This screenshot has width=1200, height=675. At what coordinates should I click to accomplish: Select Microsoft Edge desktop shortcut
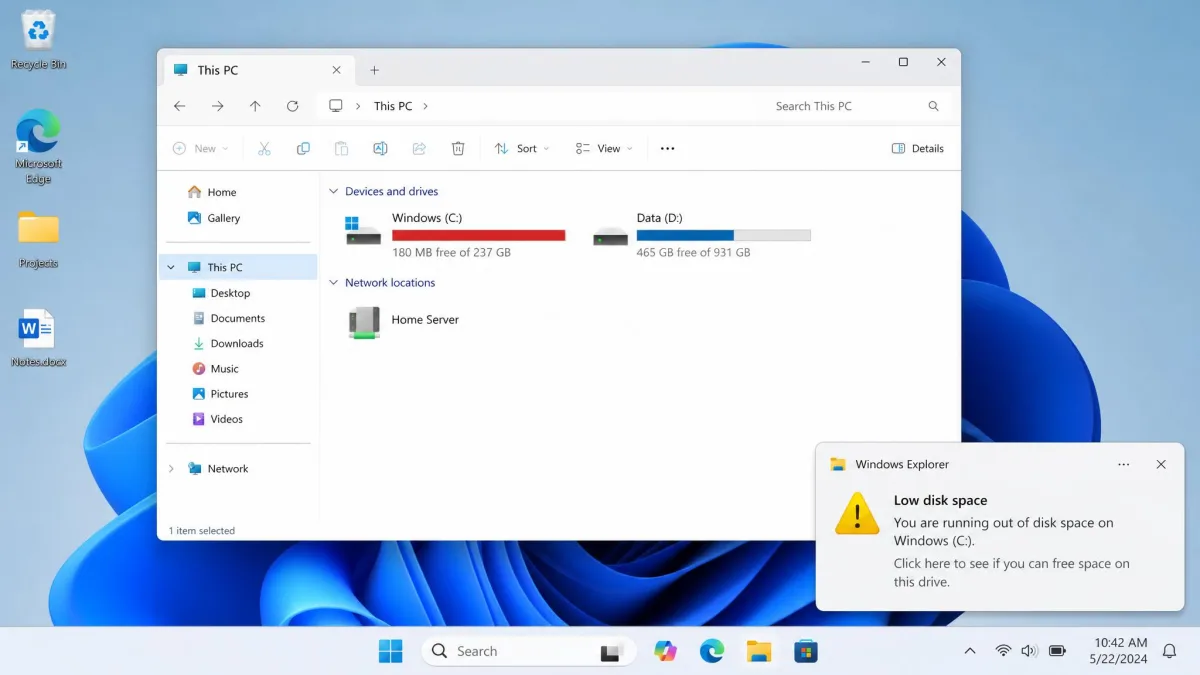point(39,147)
